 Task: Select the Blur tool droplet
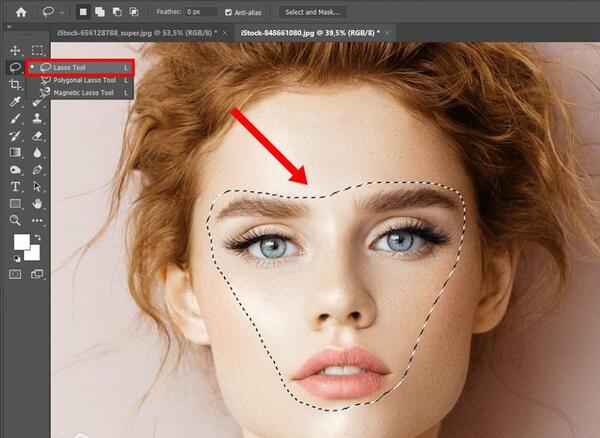pos(37,153)
